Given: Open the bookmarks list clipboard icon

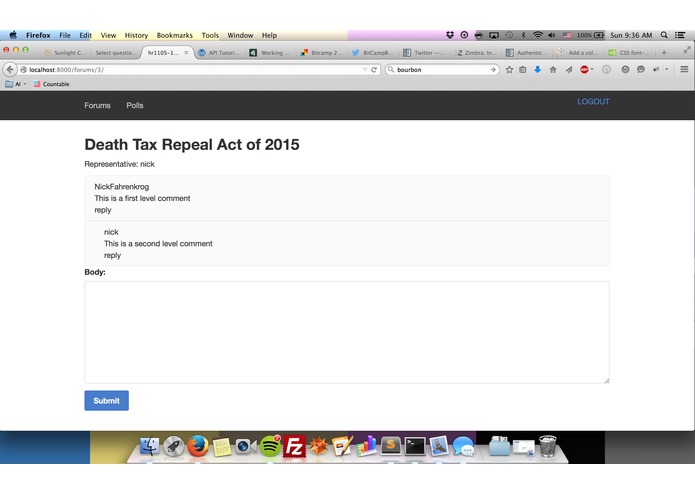Looking at the screenshot, I should [523, 70].
